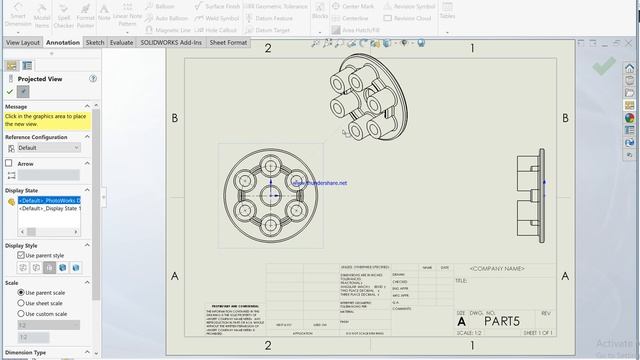This screenshot has height=360, width=640.
Task: Click the isometric view of the part
Action: tap(368, 98)
